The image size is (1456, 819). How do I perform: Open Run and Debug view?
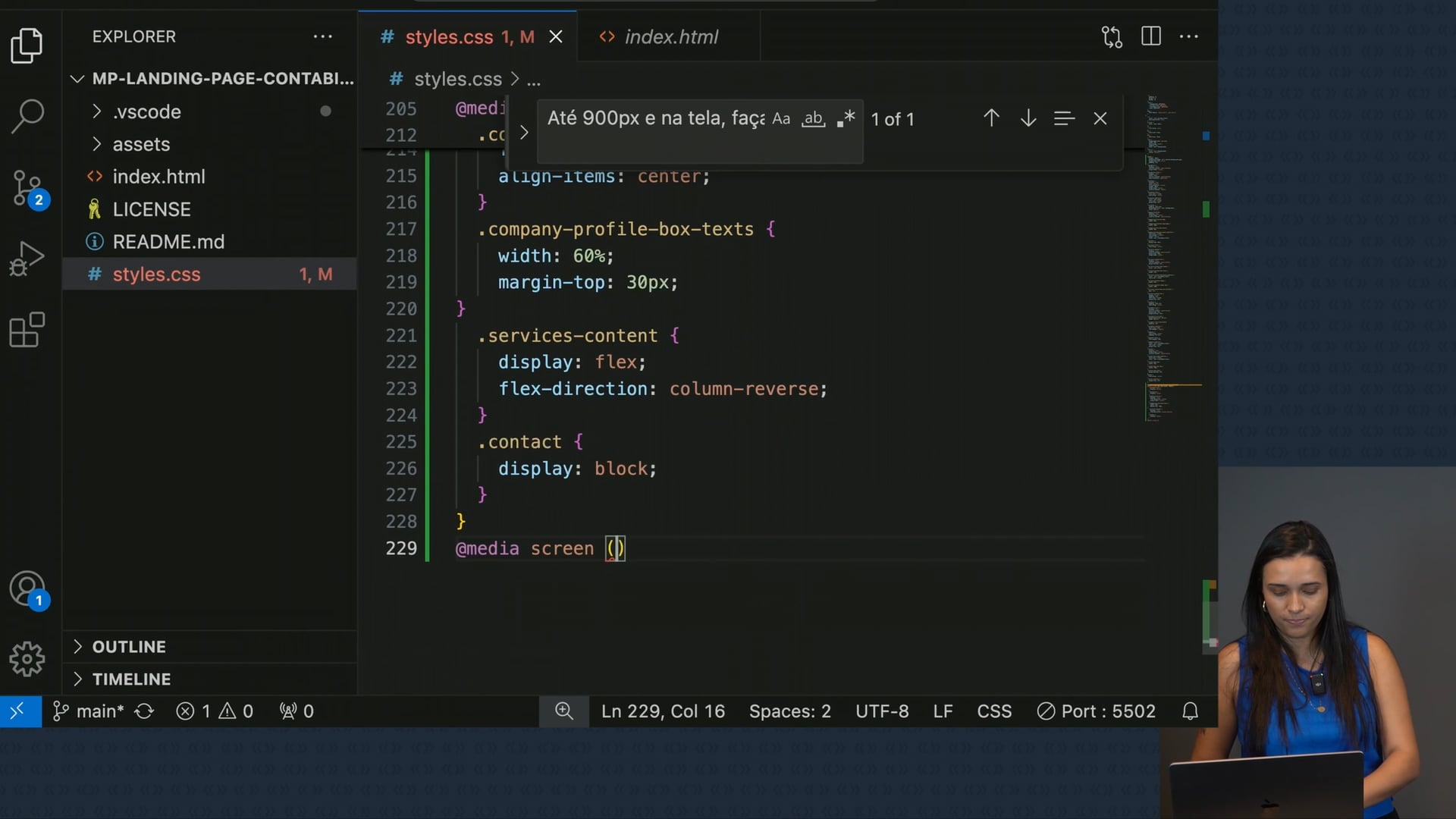coord(27,259)
